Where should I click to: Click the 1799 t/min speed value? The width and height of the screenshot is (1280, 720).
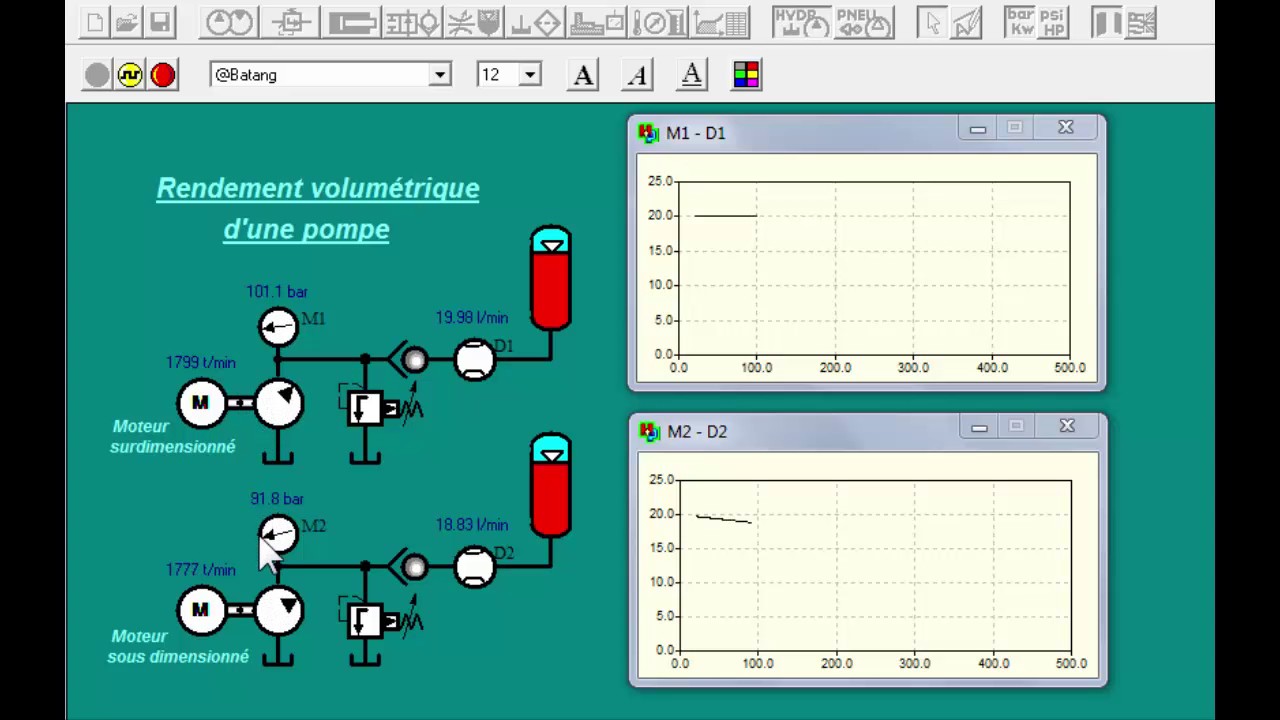point(201,363)
